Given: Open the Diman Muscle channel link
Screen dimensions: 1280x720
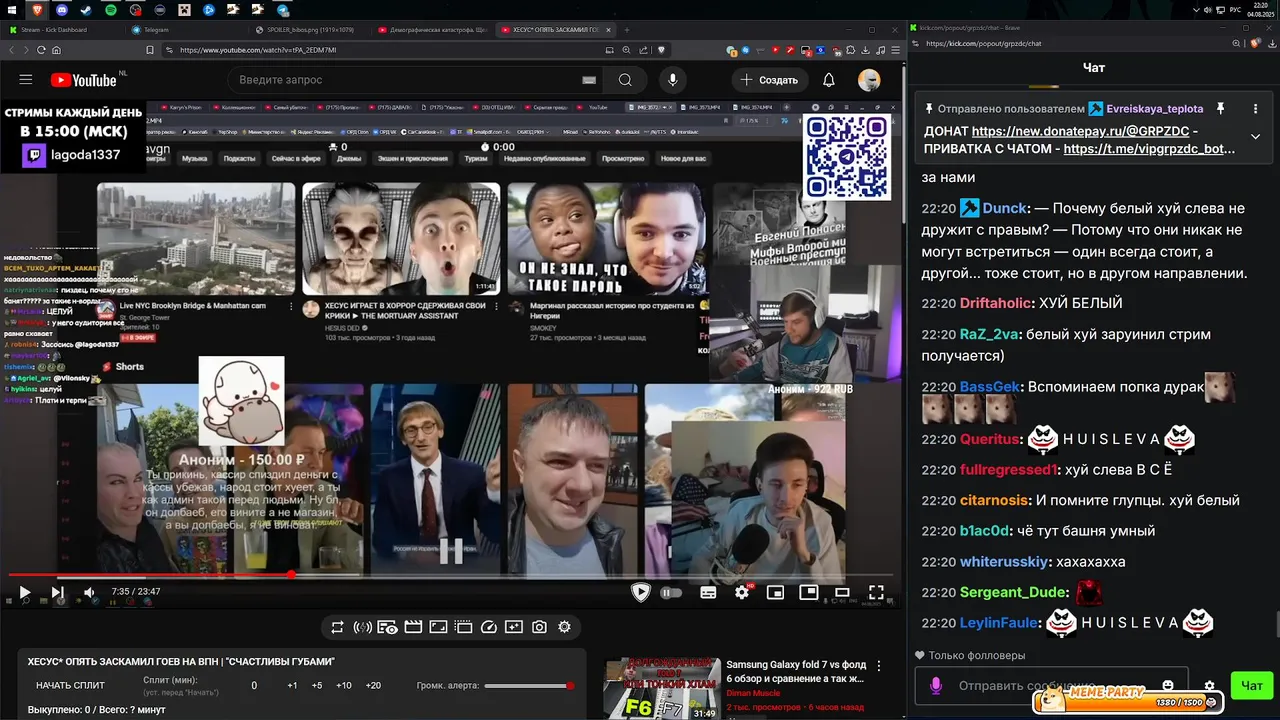Looking at the screenshot, I should (x=753, y=693).
